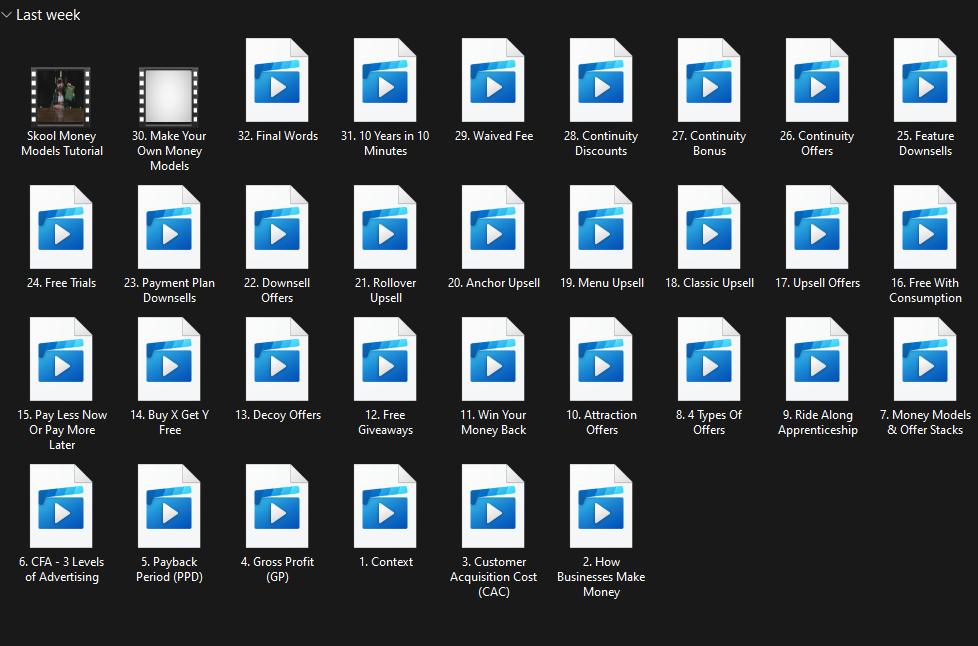Select 7. Money Models & Offer Stacks file
978x646 pixels.
[x=925, y=360]
